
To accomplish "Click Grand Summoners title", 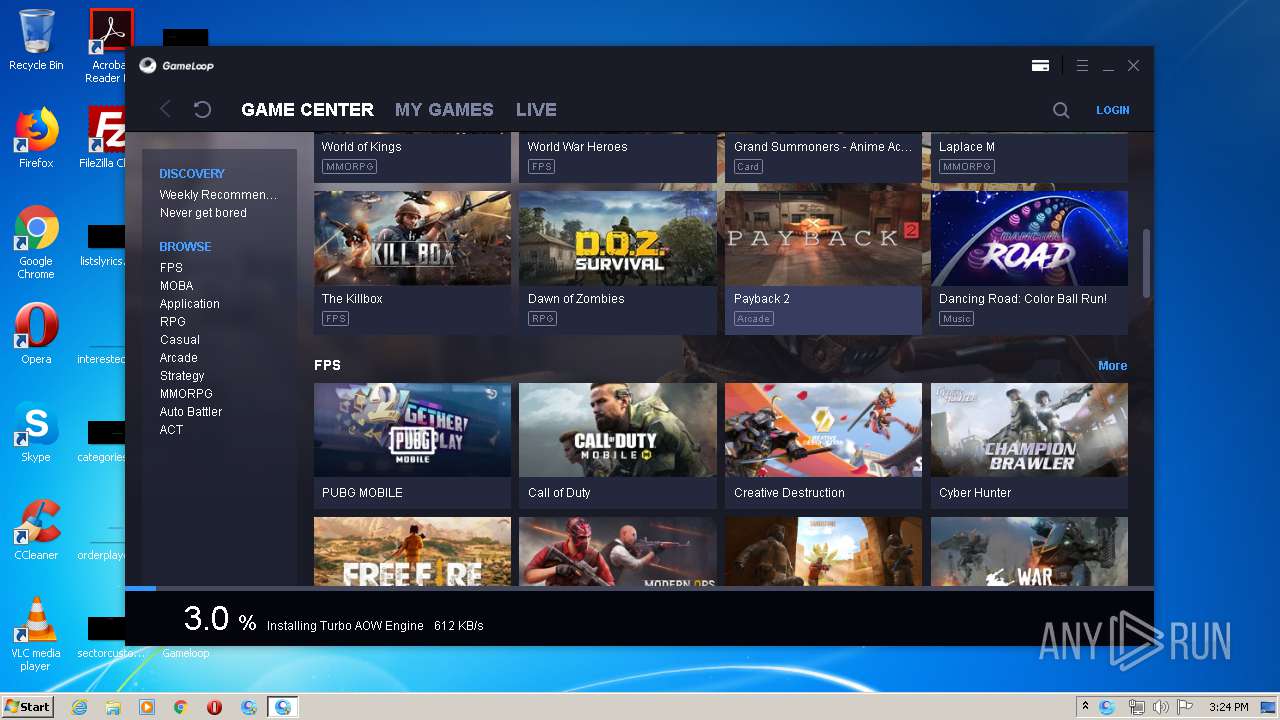I will tap(823, 147).
